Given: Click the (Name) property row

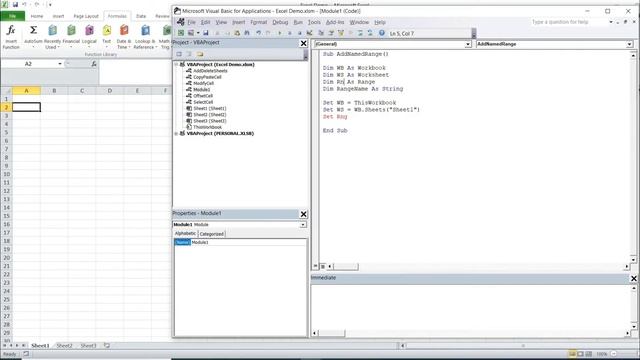Looking at the screenshot, I should [240, 242].
